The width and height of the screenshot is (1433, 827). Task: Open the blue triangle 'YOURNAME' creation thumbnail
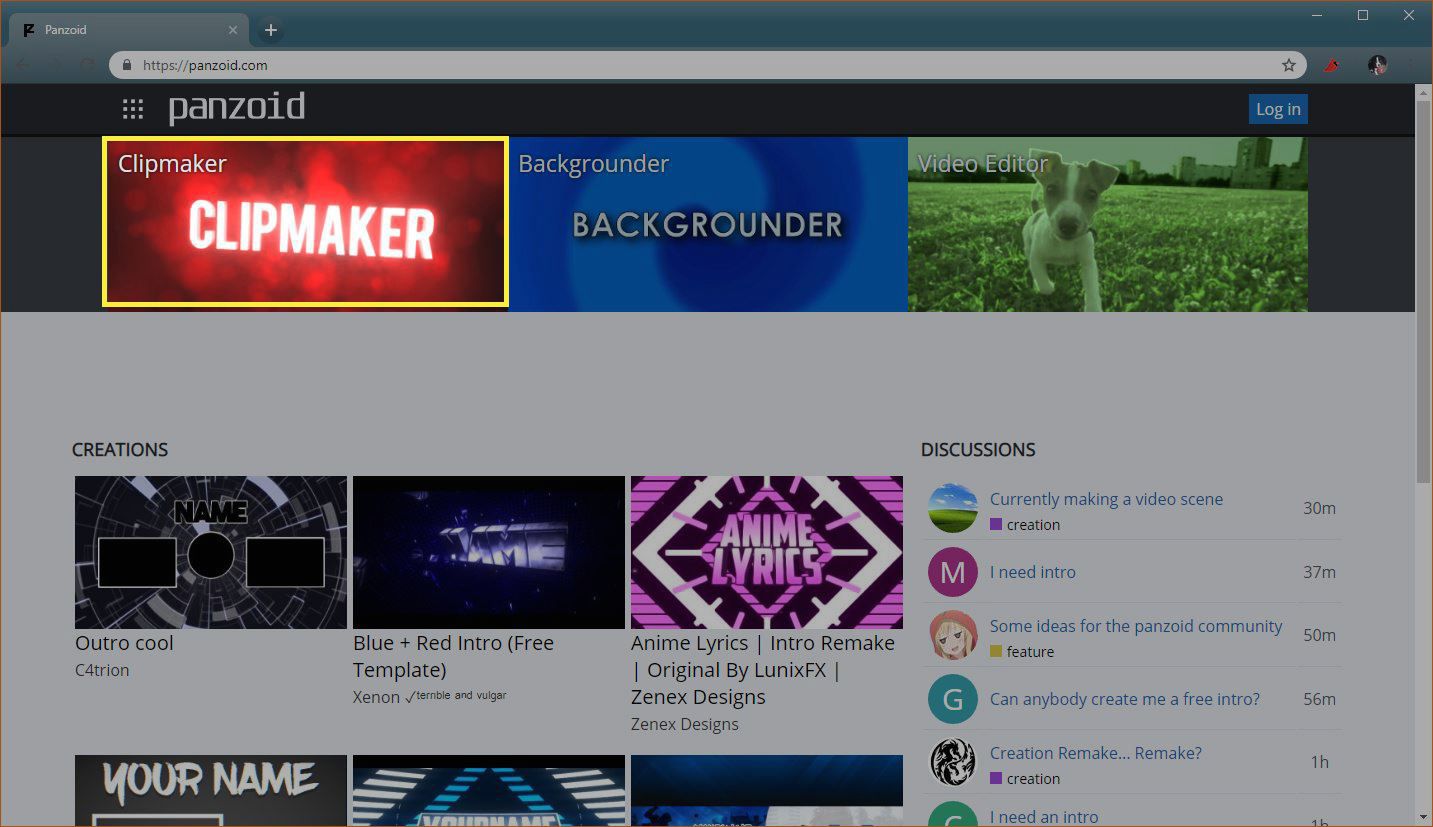point(489,791)
